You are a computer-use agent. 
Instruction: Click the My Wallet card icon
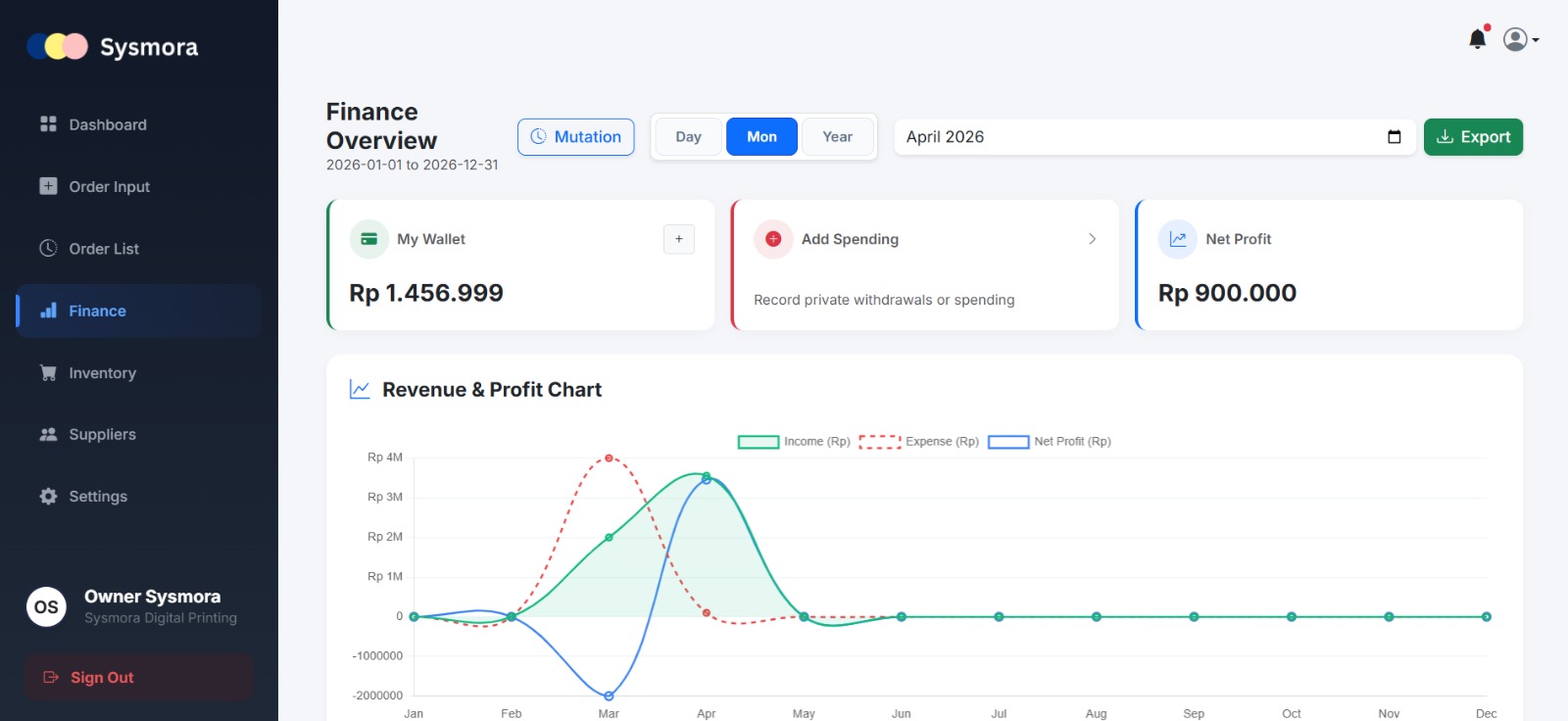click(369, 239)
